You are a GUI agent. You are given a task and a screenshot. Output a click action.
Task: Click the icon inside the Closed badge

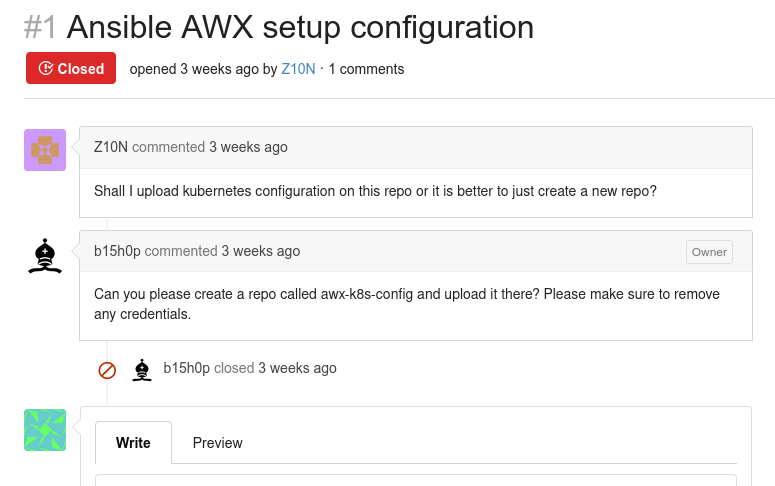point(45,68)
